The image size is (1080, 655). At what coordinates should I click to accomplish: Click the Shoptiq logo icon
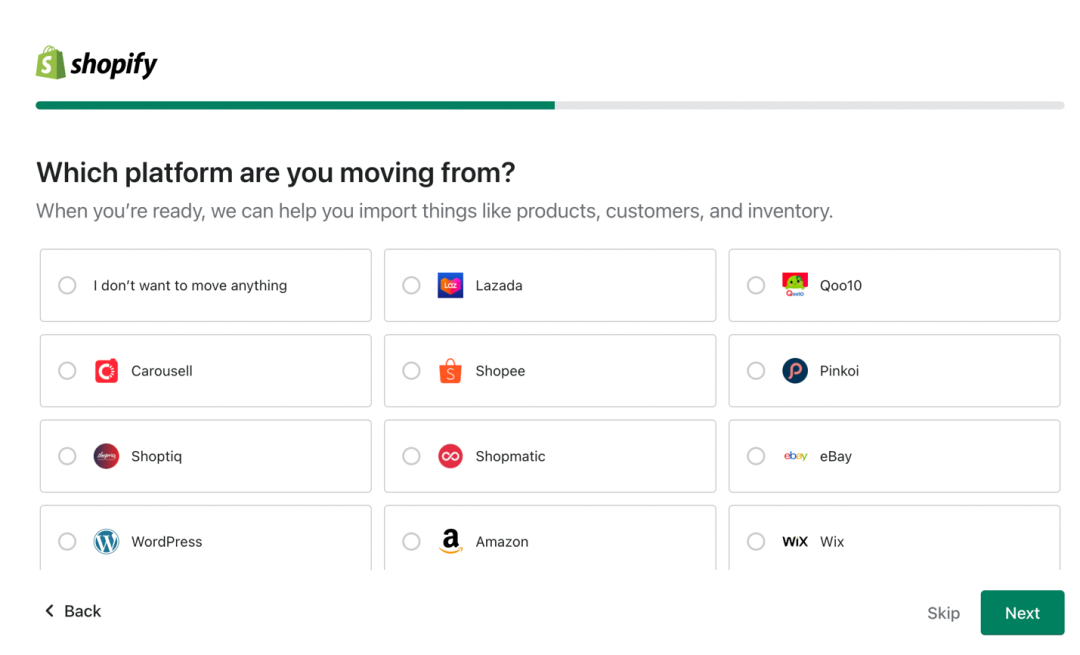pyautogui.click(x=107, y=456)
